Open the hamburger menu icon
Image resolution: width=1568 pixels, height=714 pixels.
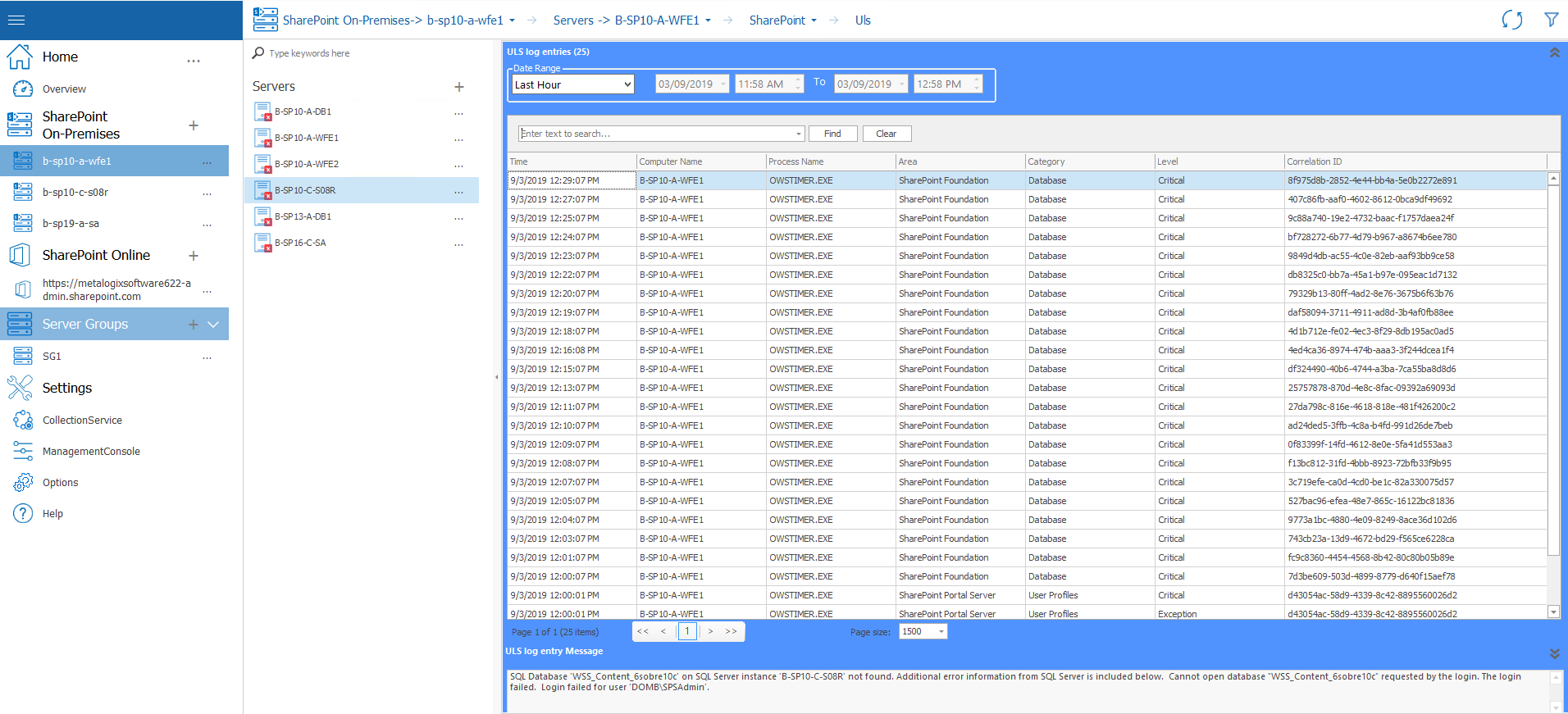(x=16, y=20)
